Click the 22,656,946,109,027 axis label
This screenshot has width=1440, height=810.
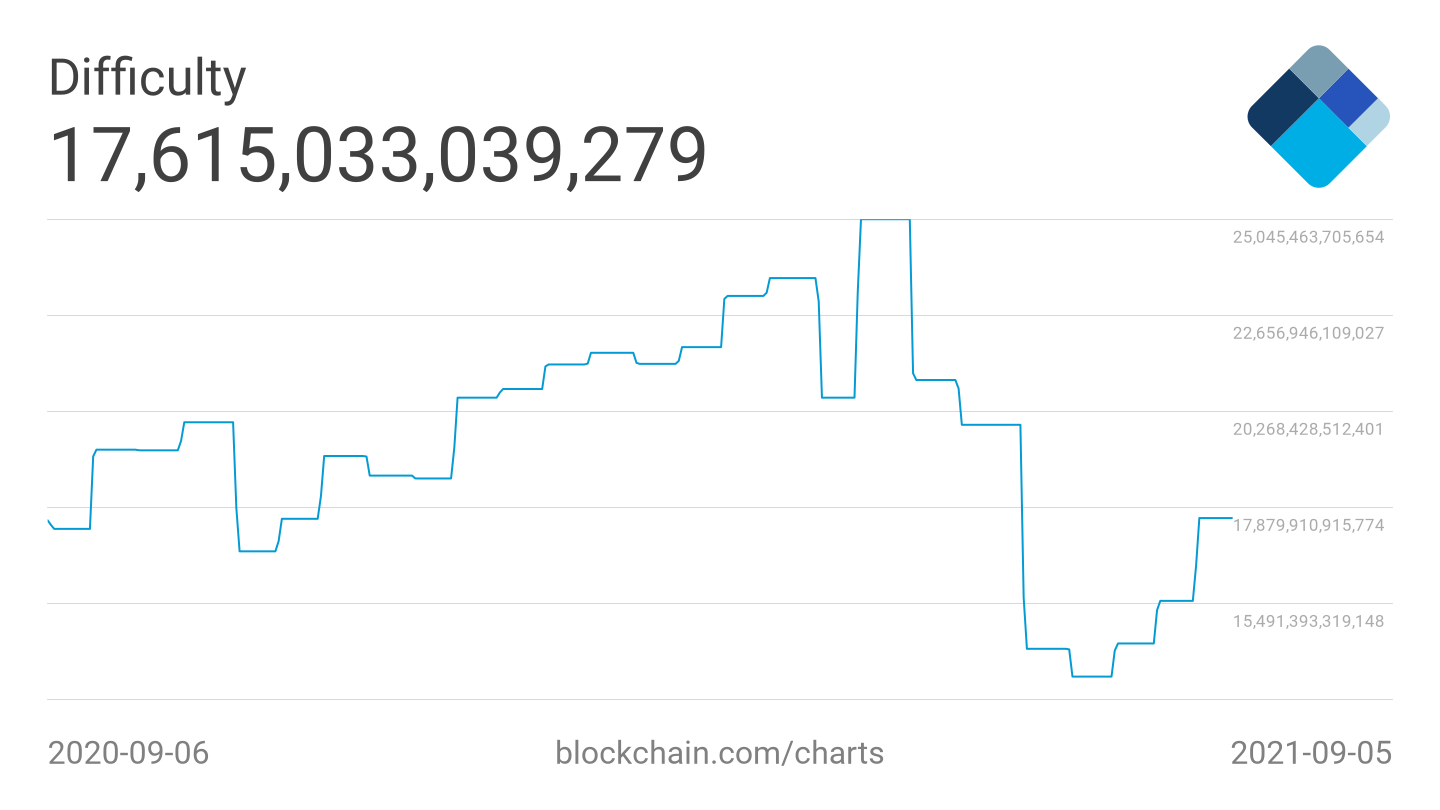pyautogui.click(x=1308, y=333)
